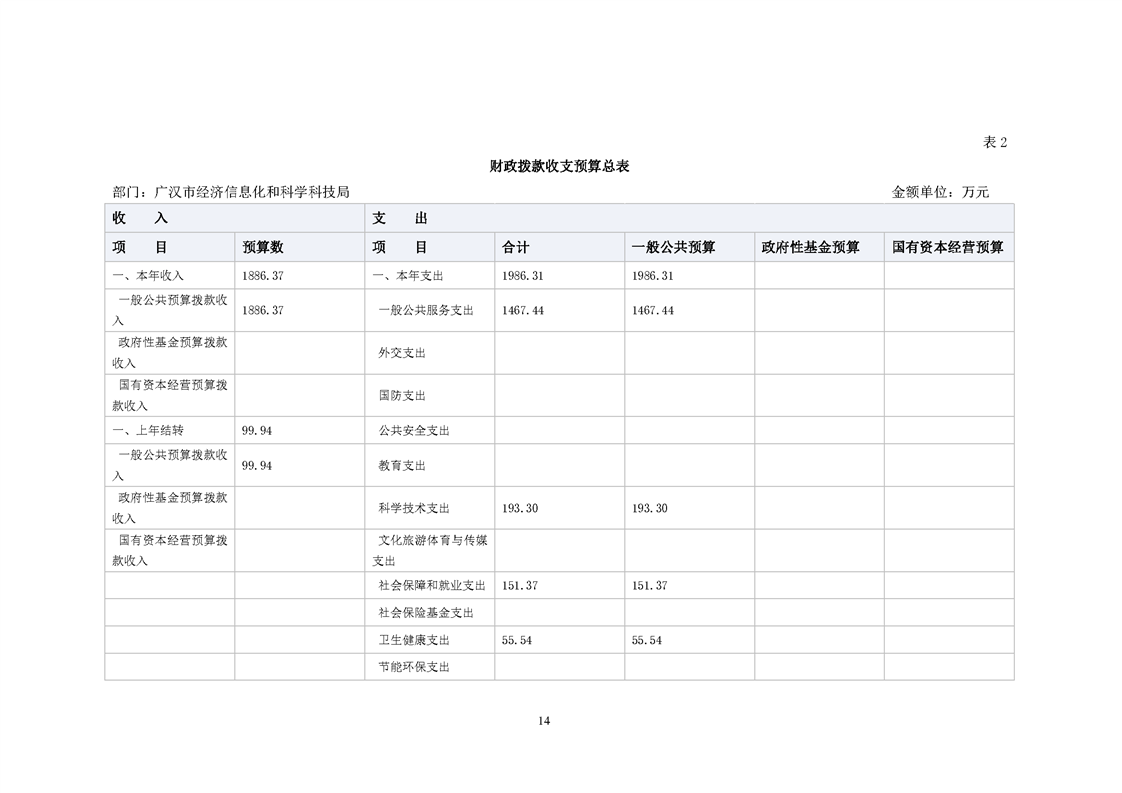Click the row label 社会保险基金支出
Image resolution: width=1122 pixels, height=793 pixels.
(426, 613)
